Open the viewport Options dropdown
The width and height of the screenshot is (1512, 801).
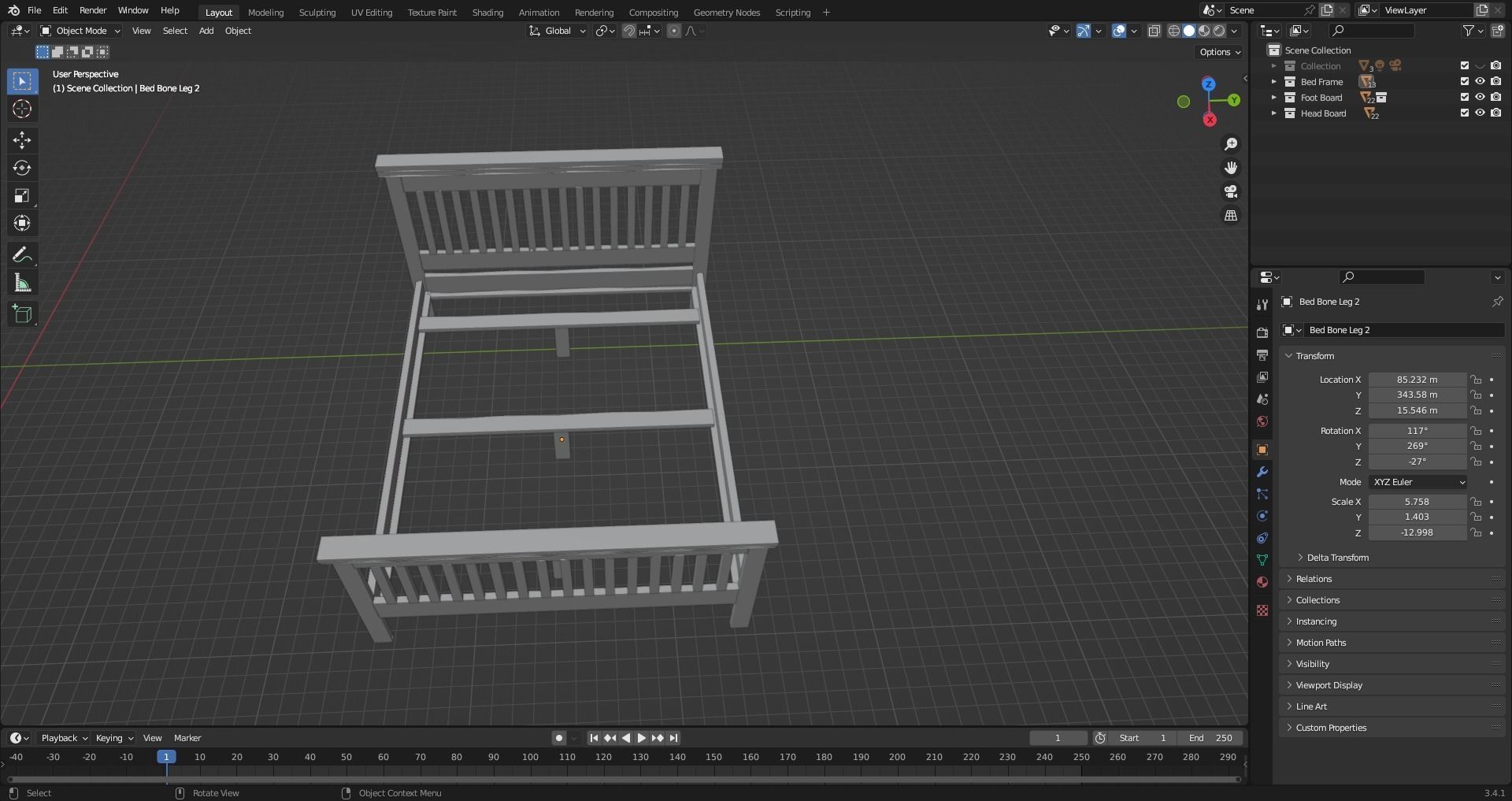tap(1220, 52)
